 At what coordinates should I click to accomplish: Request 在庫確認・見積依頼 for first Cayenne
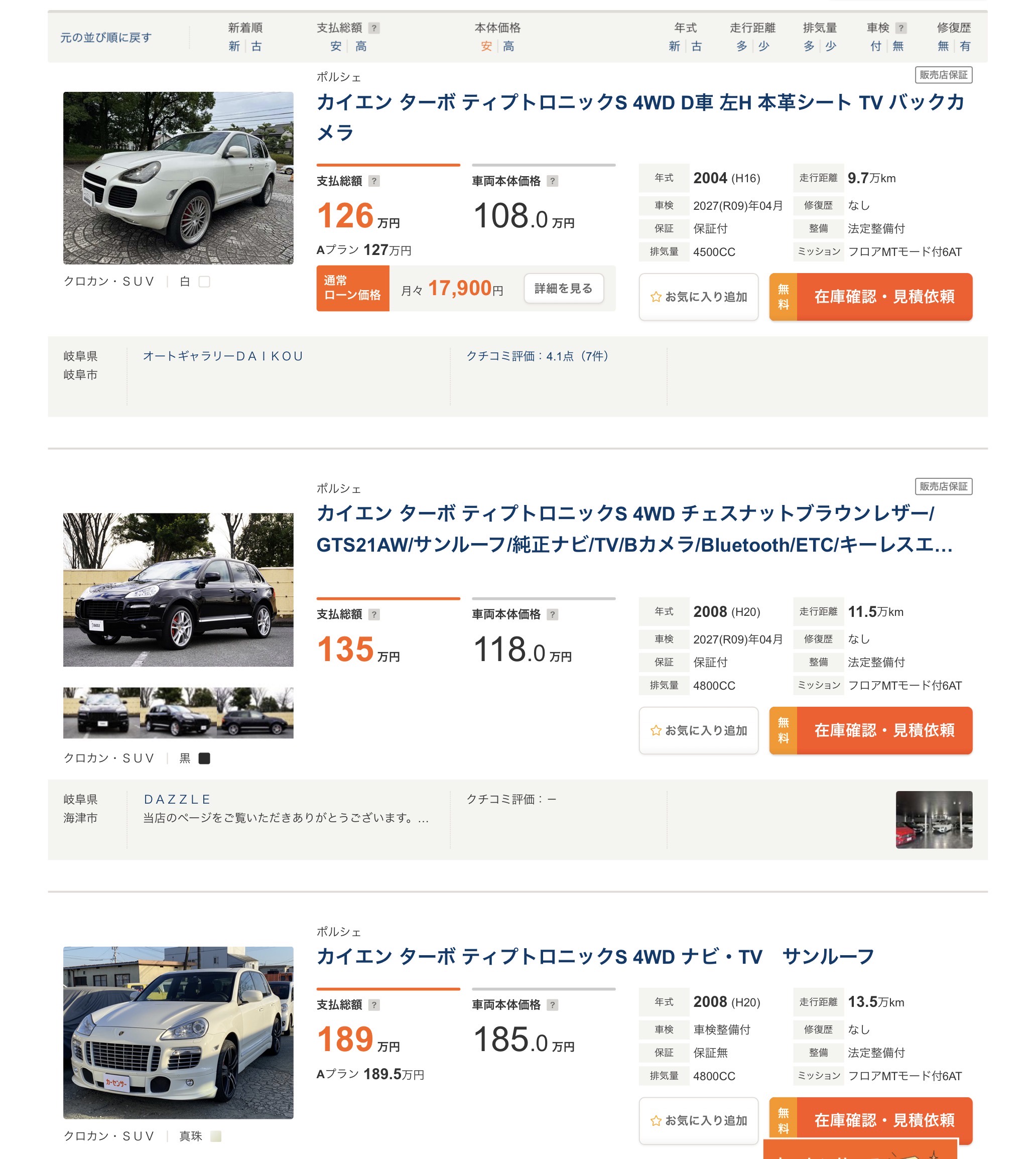click(870, 297)
